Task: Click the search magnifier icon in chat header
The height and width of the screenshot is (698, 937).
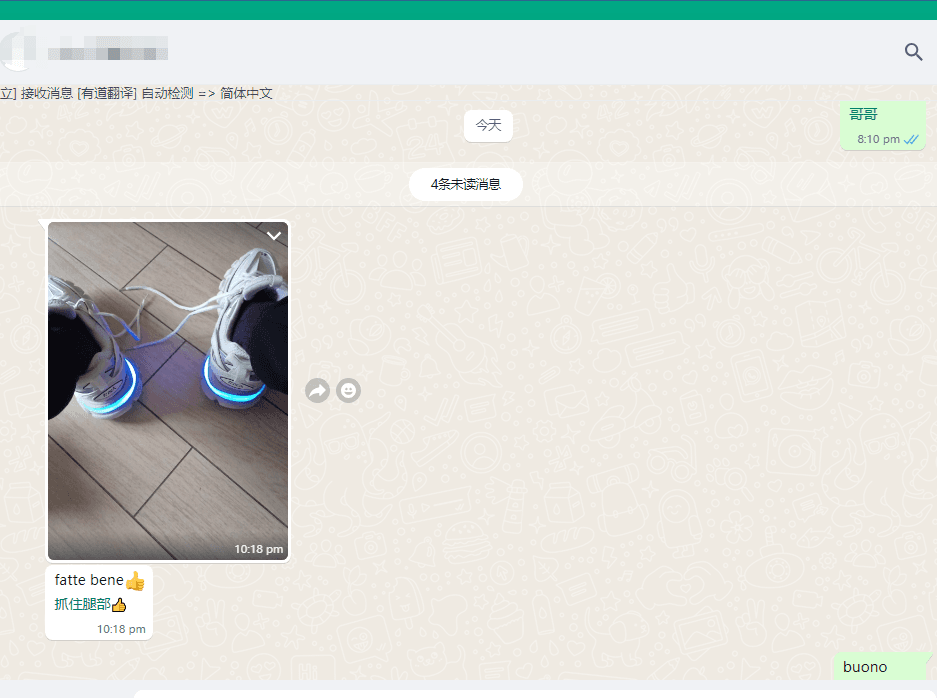Action: [x=913, y=52]
